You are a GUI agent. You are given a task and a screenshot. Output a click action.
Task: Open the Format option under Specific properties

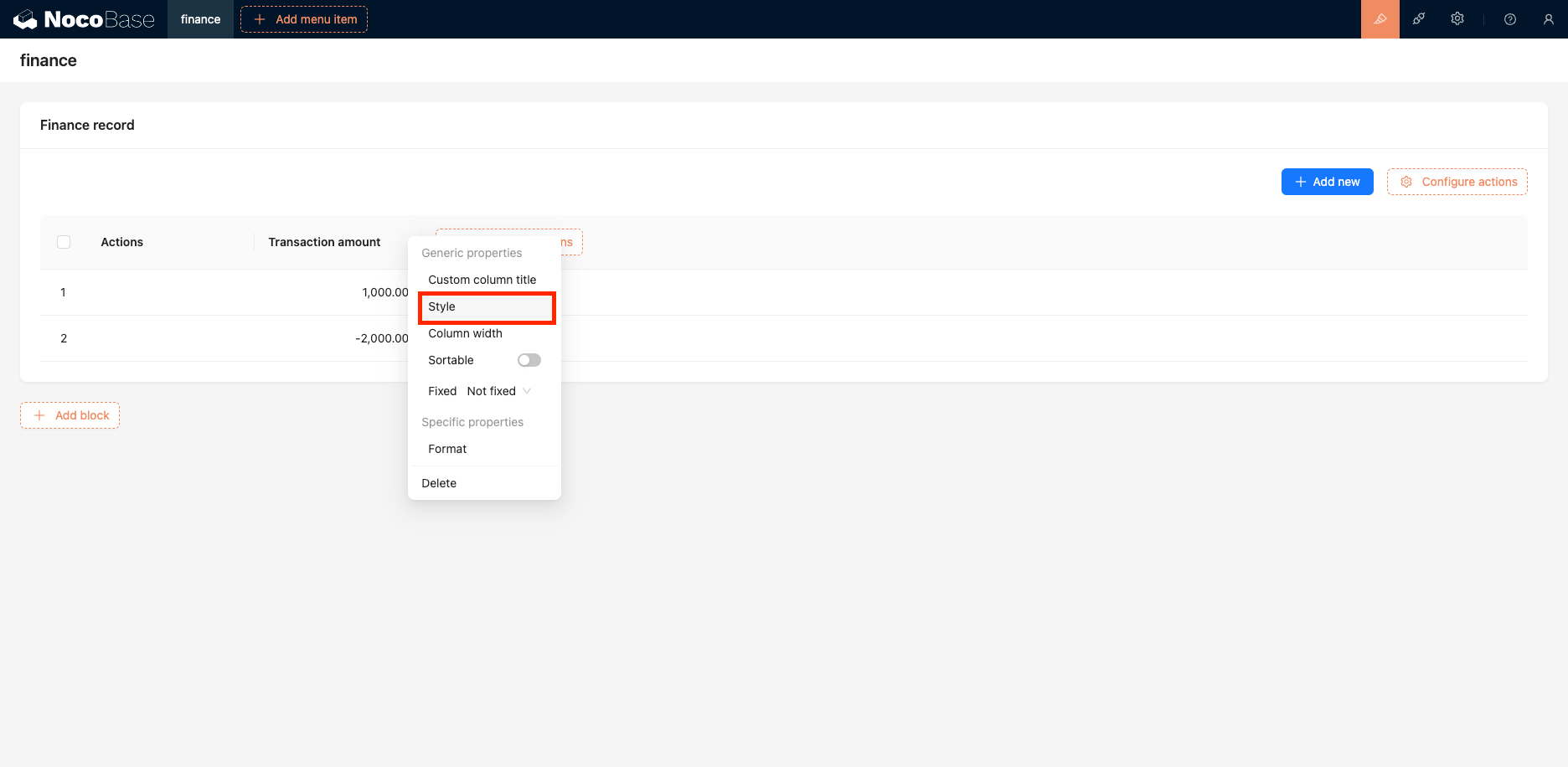(448, 449)
